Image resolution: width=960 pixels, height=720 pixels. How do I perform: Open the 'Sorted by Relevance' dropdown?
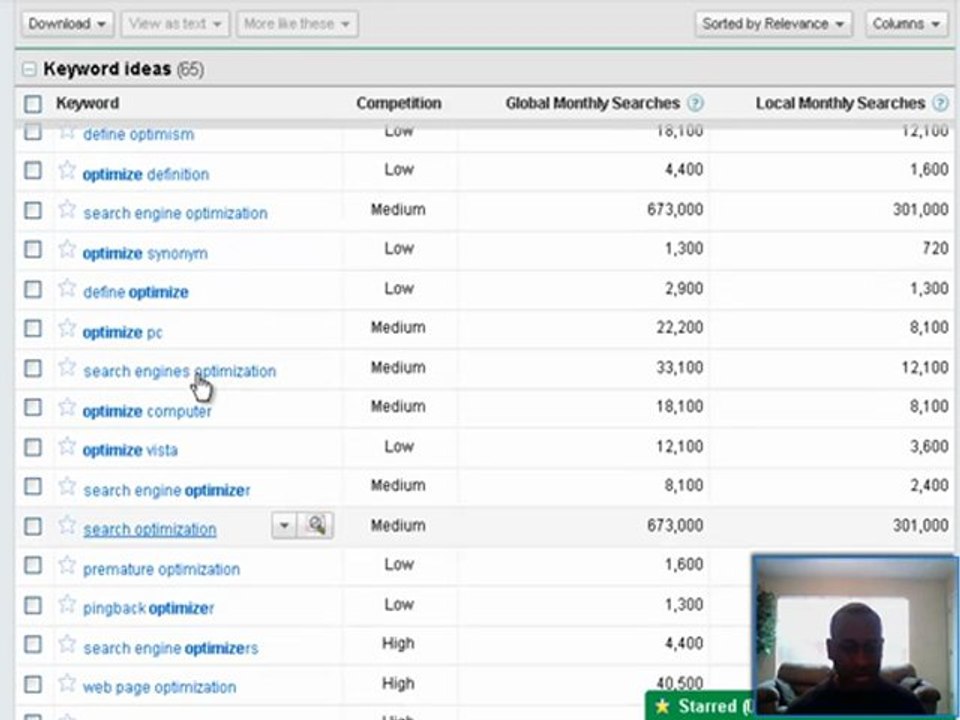tap(773, 24)
